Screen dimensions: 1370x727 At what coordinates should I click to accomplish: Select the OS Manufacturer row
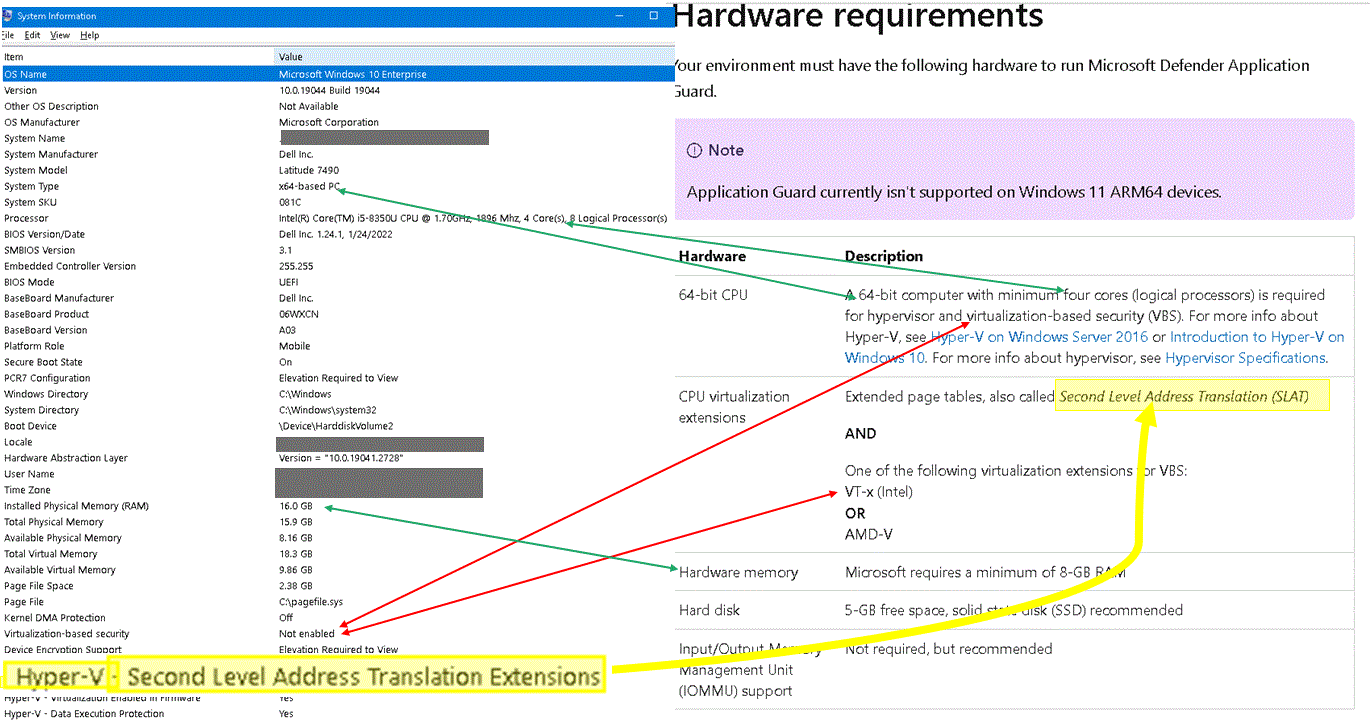tap(337, 122)
